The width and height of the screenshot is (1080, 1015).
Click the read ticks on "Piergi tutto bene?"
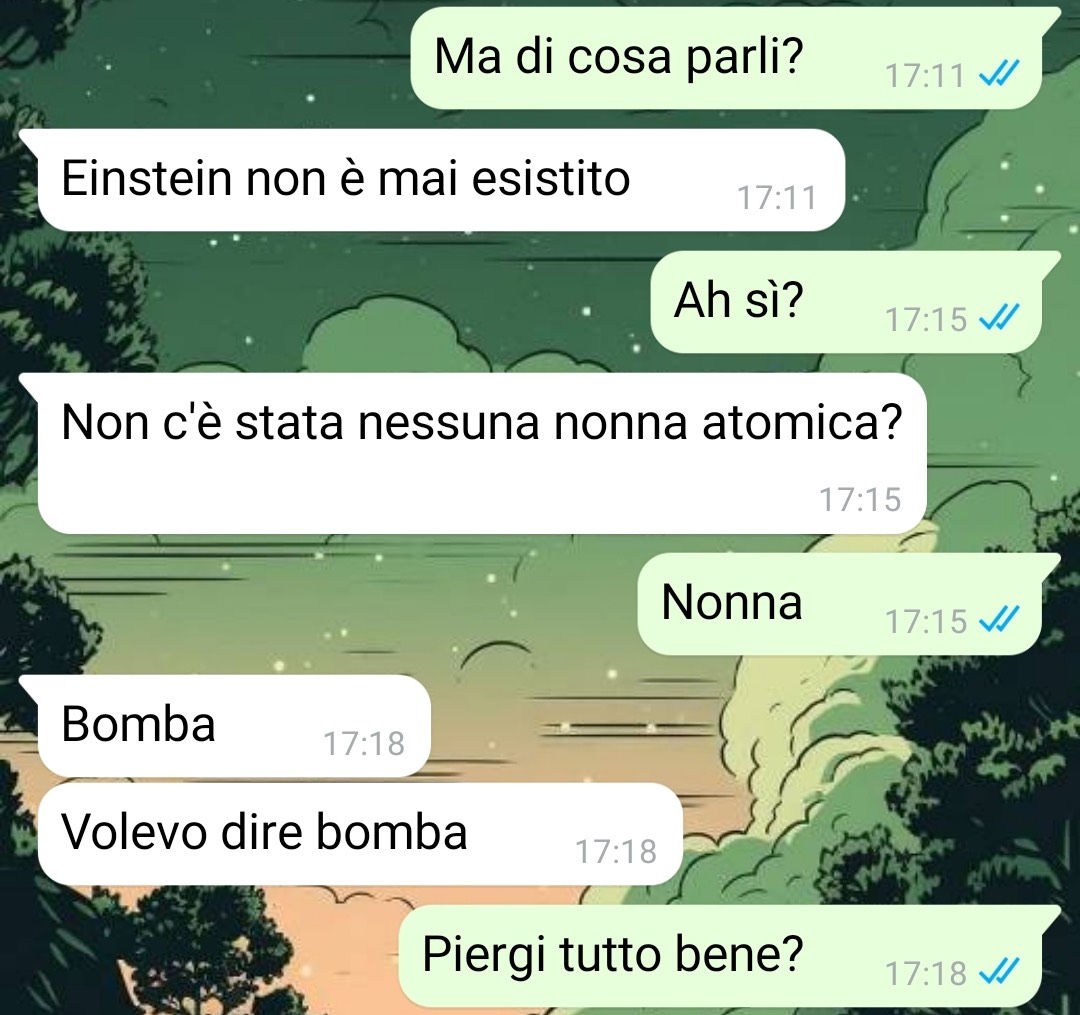coord(999,971)
